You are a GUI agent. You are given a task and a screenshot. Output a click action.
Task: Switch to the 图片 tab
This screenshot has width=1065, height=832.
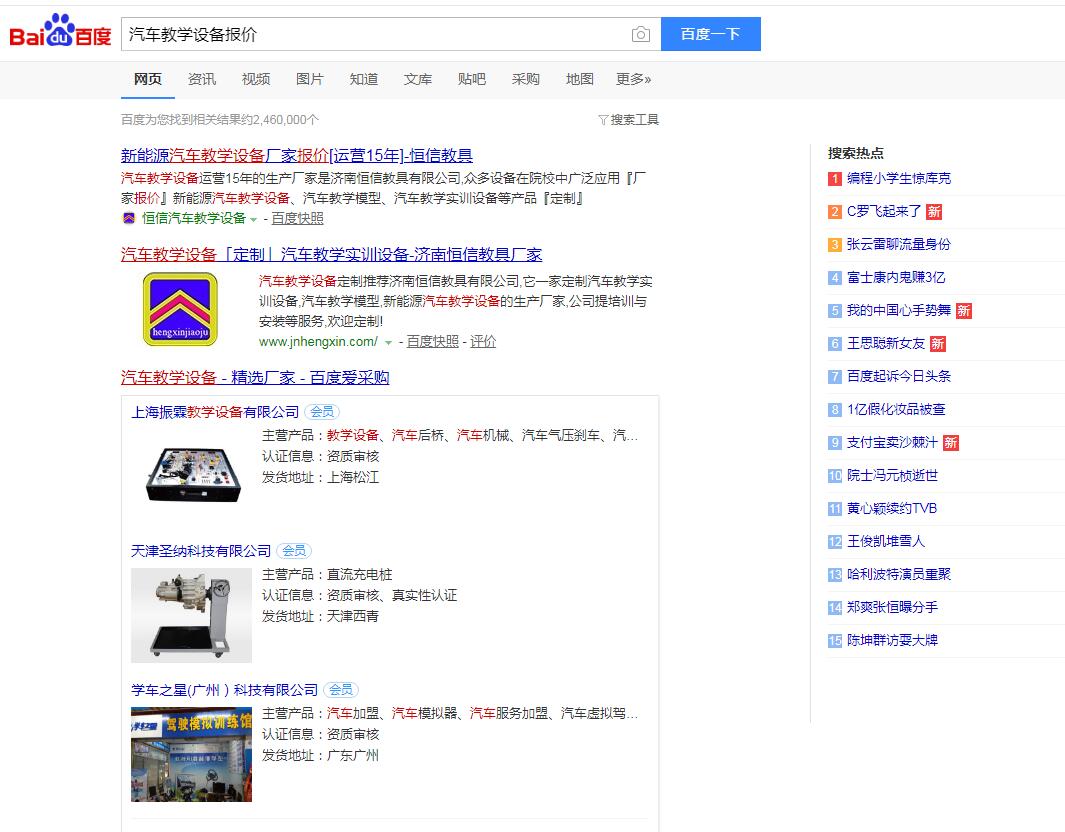[x=310, y=79]
